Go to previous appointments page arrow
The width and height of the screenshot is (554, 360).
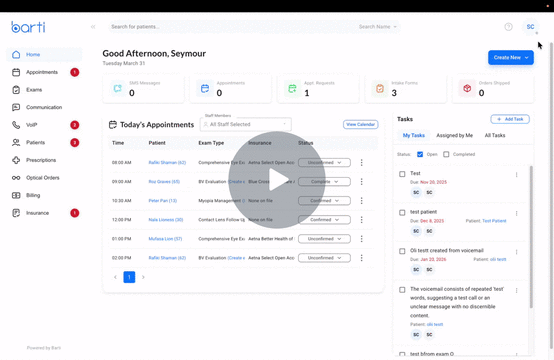click(115, 277)
